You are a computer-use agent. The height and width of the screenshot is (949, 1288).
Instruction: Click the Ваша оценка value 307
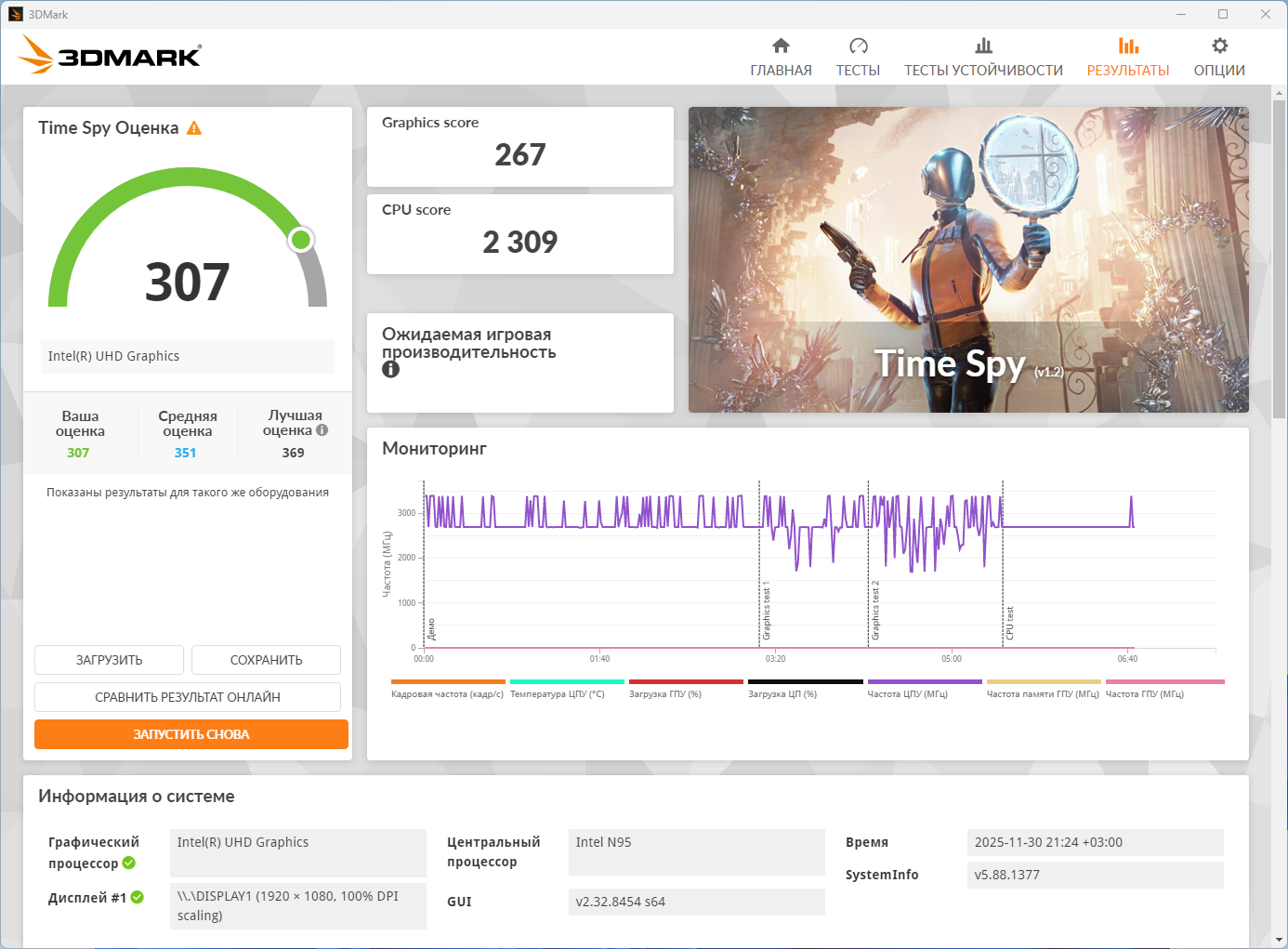click(78, 453)
